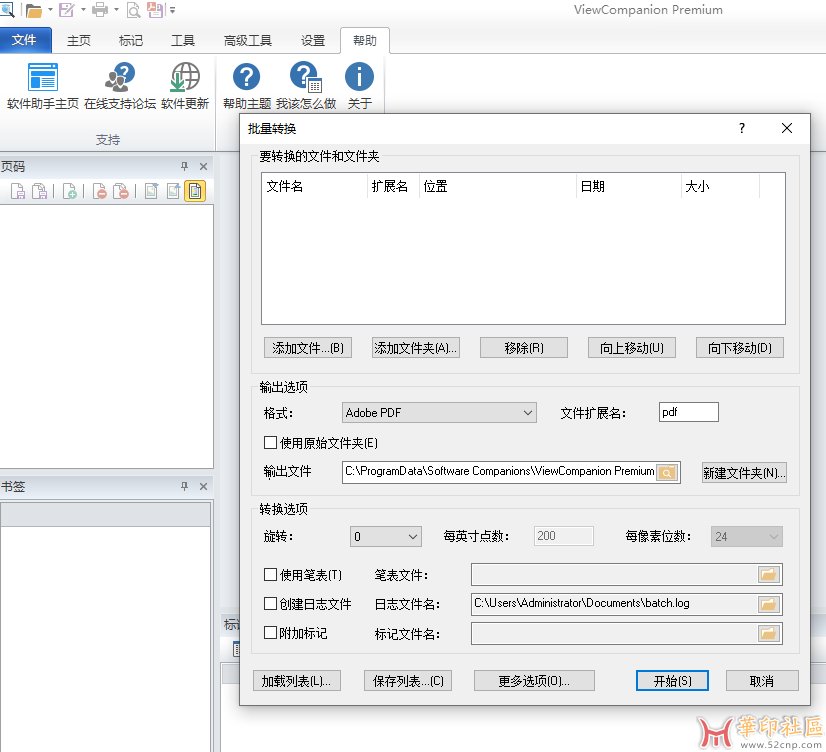Open the 格式 Adobe PDF dropdown
The width and height of the screenshot is (826, 752).
(439, 413)
